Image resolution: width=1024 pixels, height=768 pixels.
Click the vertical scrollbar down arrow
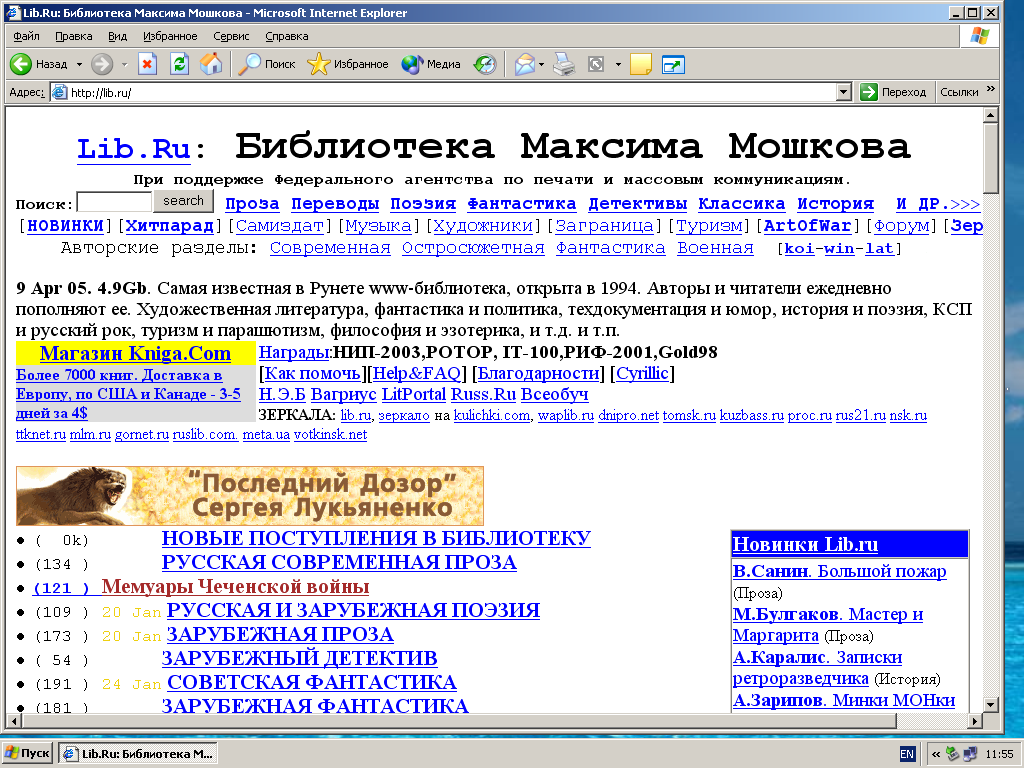(991, 705)
